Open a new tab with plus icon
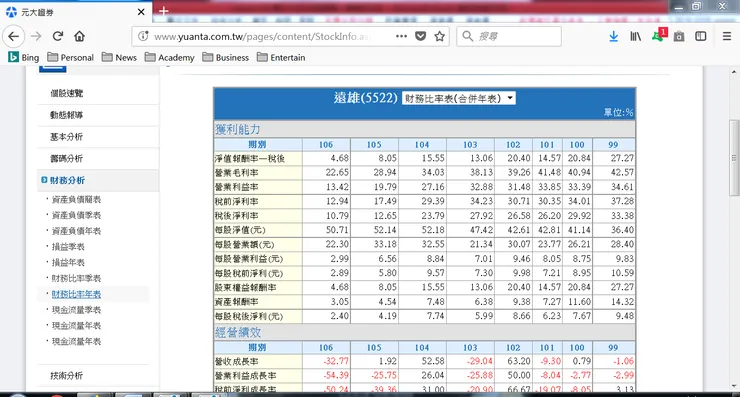Viewport: 740px width, 397px height. [164, 11]
